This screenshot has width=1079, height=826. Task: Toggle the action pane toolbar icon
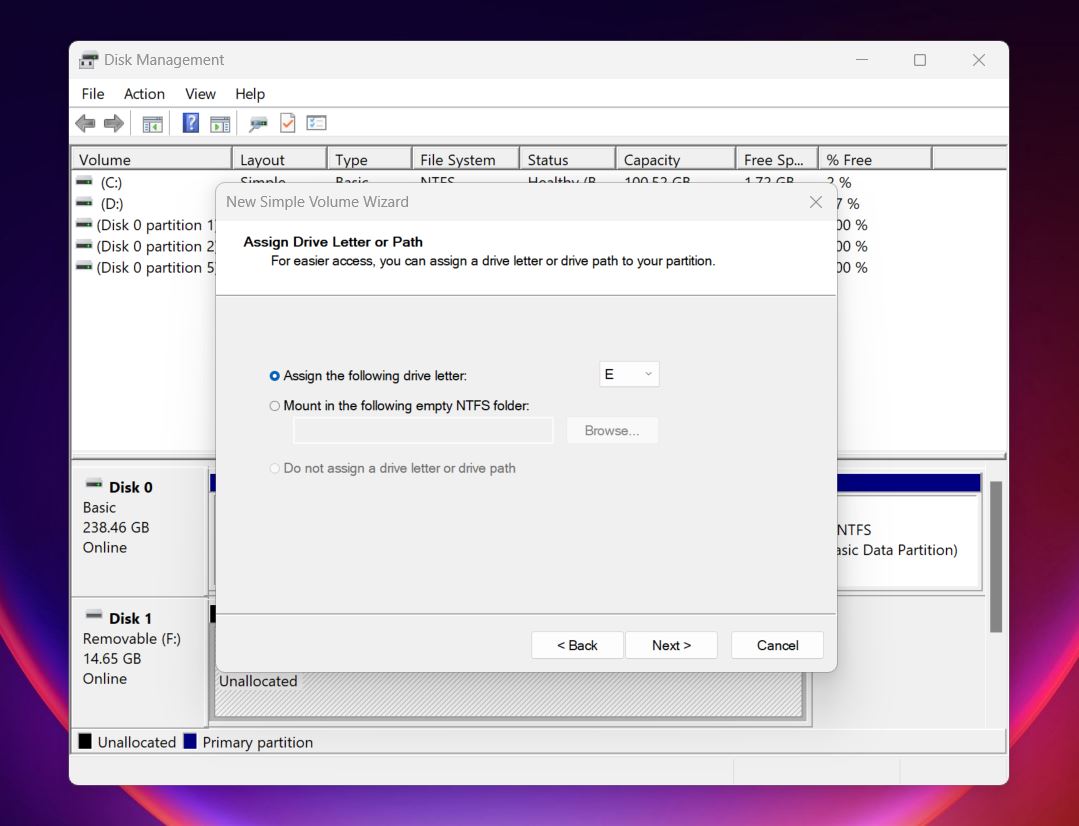(220, 124)
